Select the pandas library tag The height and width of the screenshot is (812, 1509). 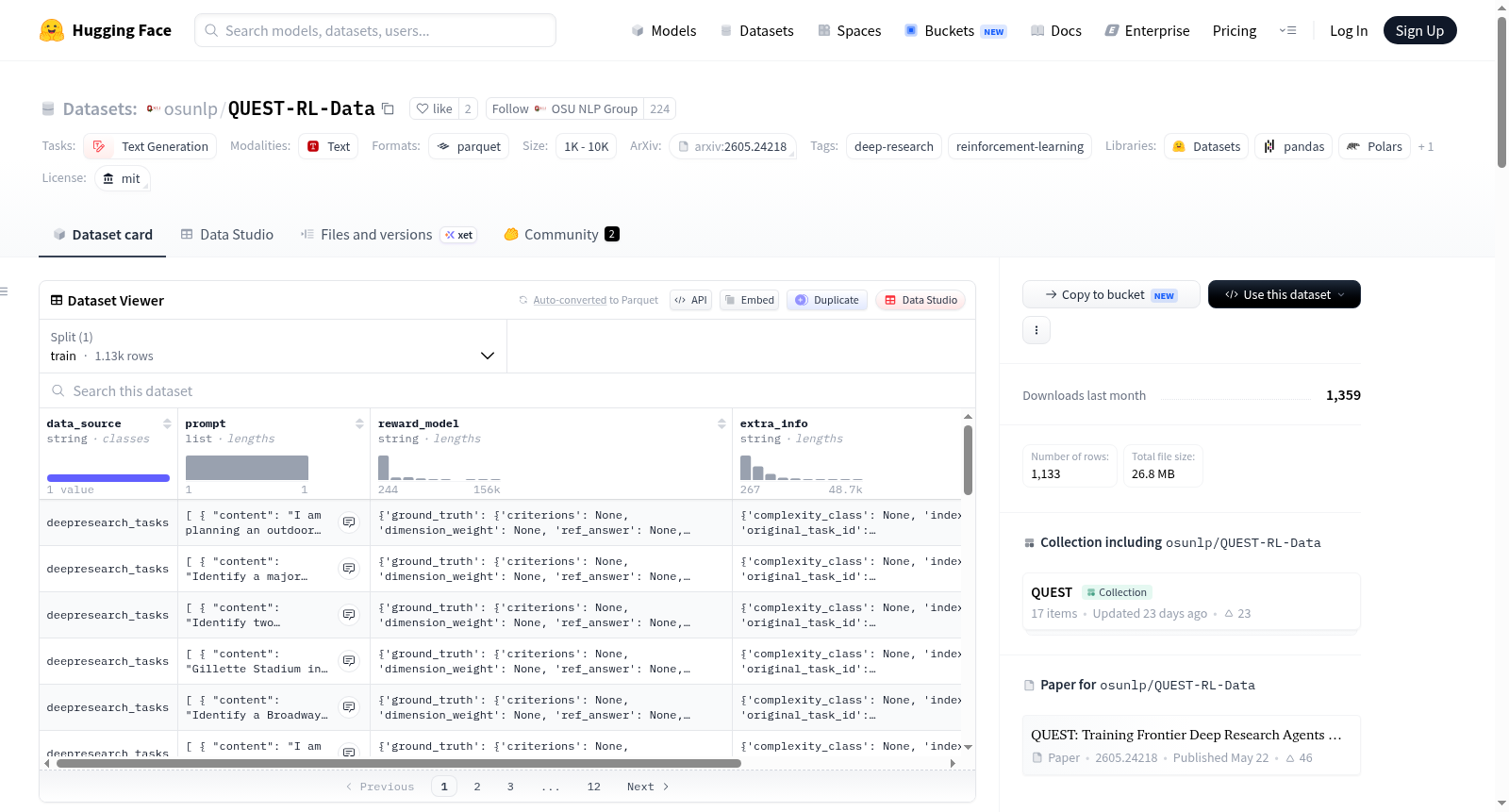pos(1294,147)
